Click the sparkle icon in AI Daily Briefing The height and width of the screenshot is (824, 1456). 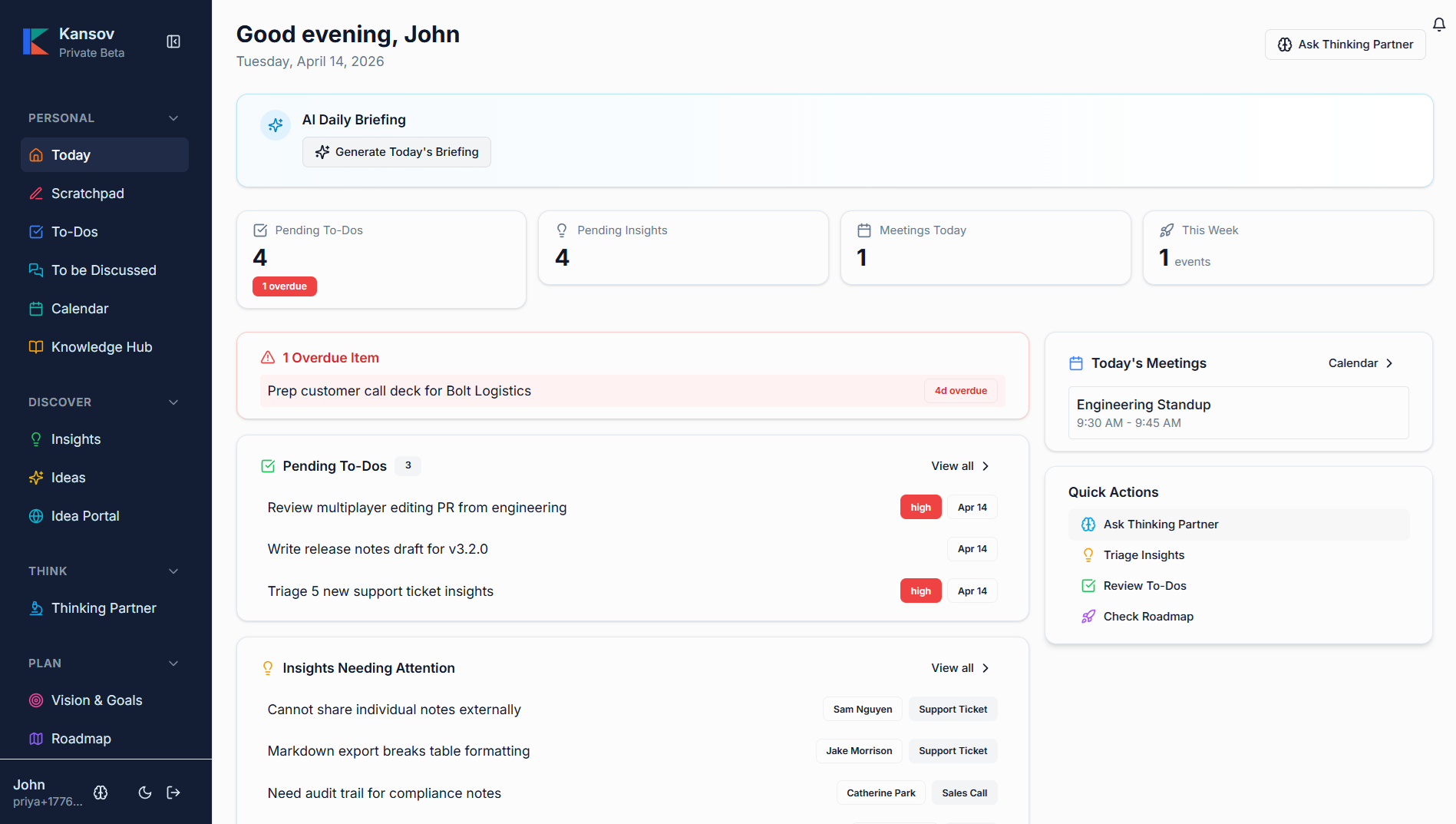(276, 124)
